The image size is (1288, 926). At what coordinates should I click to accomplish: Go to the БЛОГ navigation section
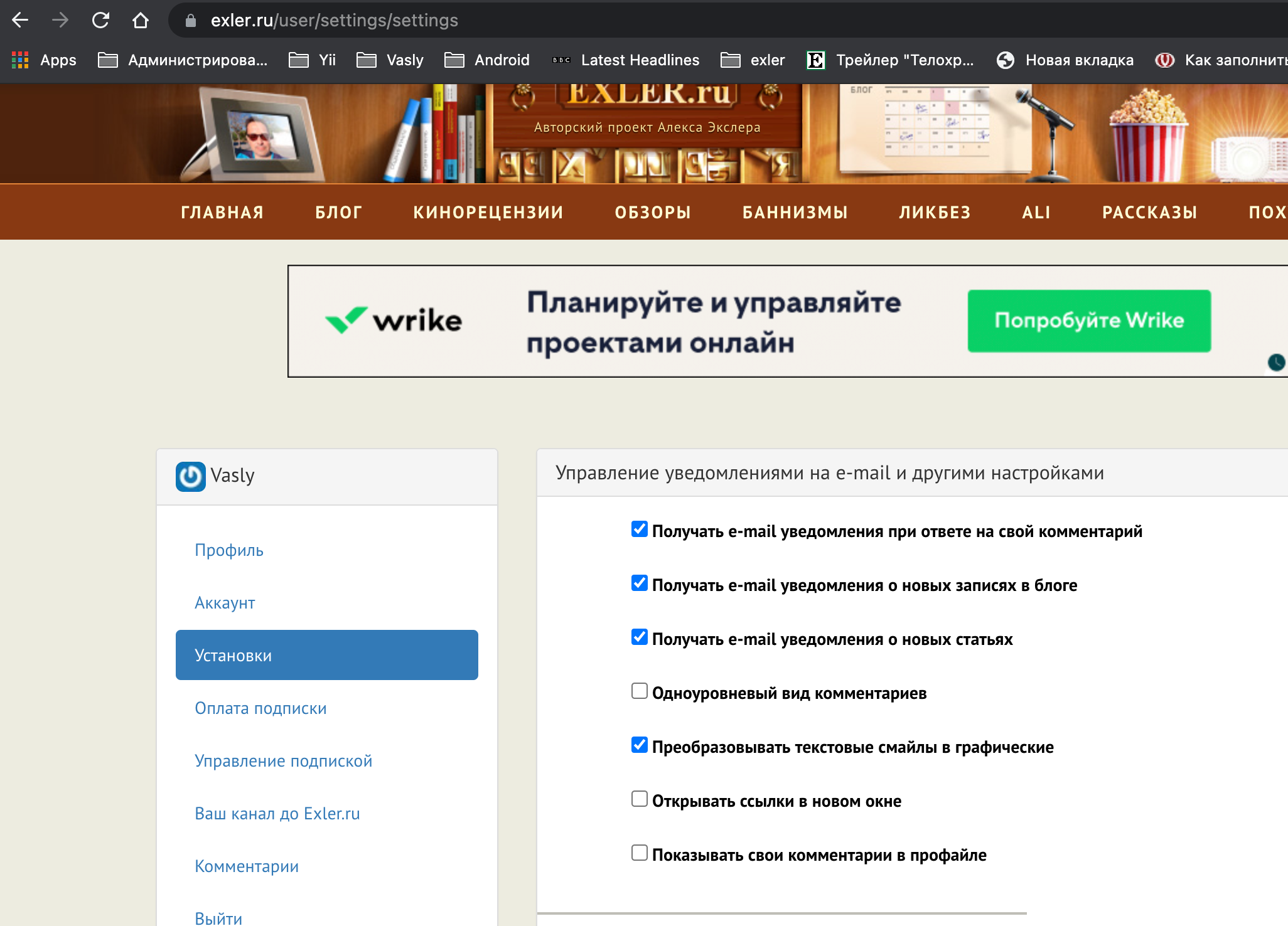point(338,213)
